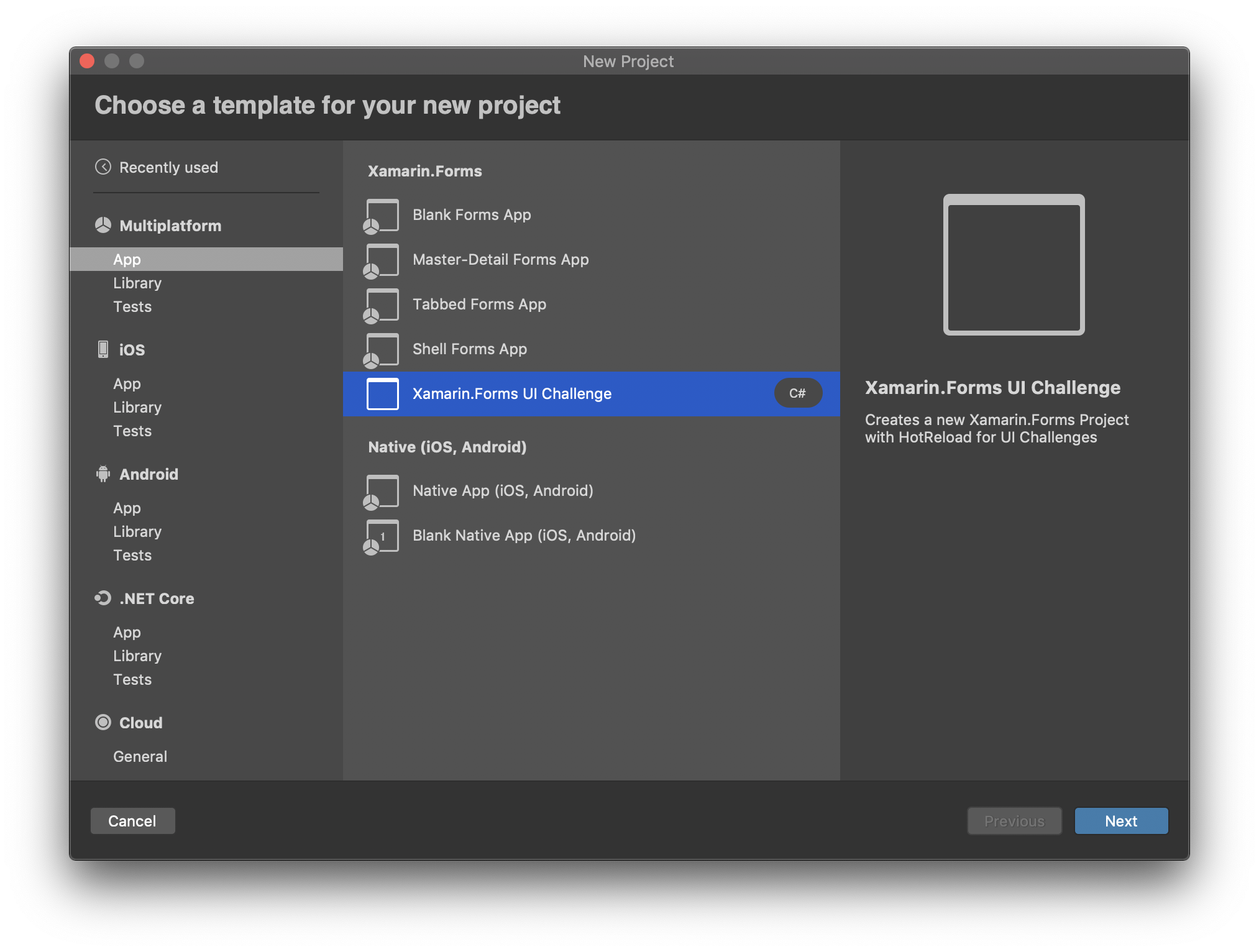Click the Cancel button
This screenshot has width=1259, height=952.
(x=132, y=821)
